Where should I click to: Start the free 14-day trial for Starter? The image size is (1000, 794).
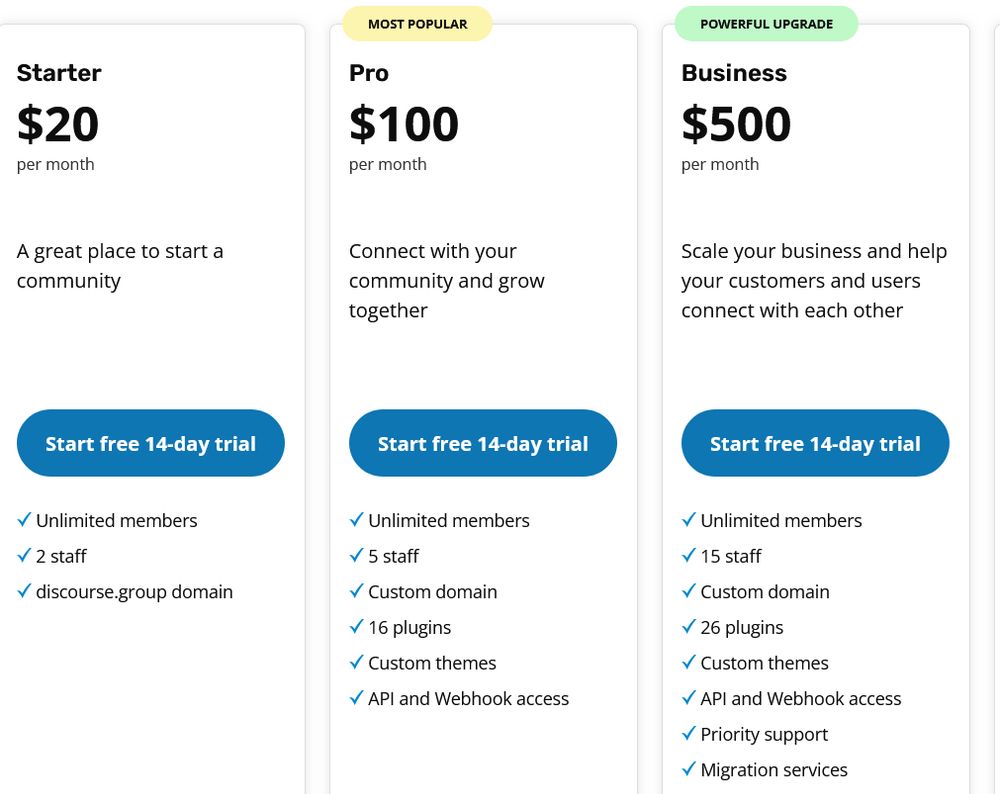[151, 443]
